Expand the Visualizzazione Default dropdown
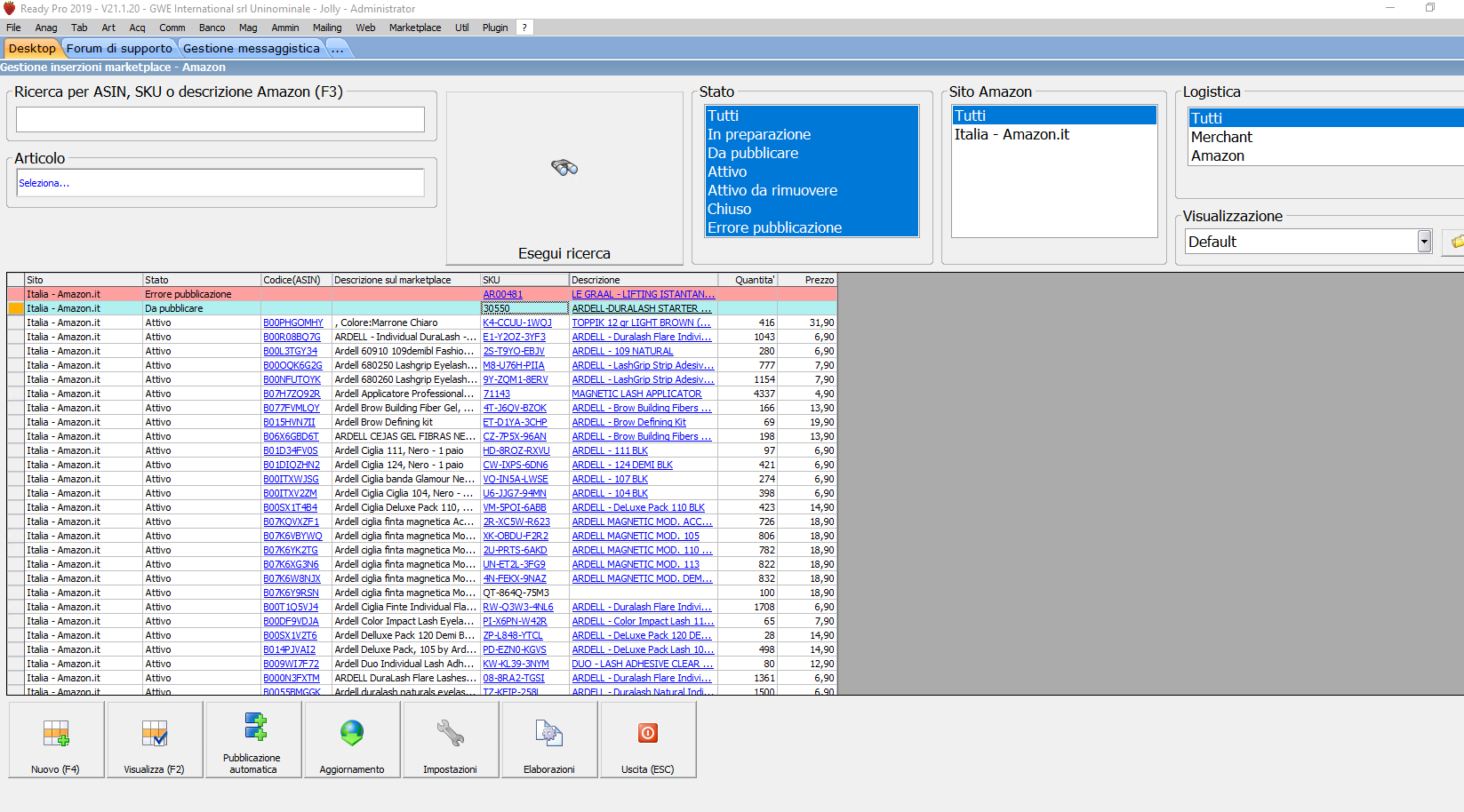Viewport: 1464px width, 812px height. point(1424,242)
